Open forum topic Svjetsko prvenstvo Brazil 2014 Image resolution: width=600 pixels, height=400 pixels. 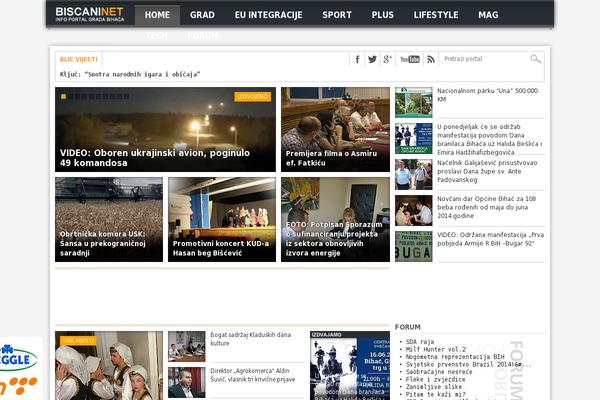tap(468, 364)
